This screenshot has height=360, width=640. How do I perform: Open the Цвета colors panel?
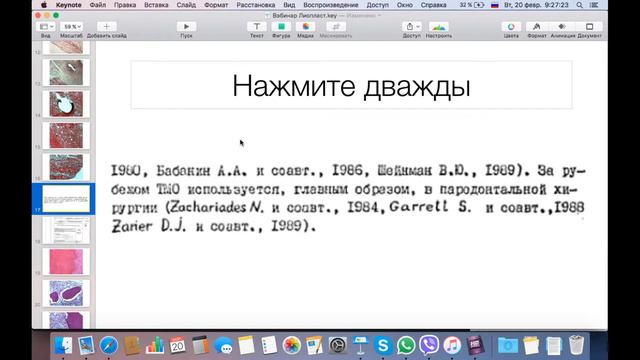point(511,27)
